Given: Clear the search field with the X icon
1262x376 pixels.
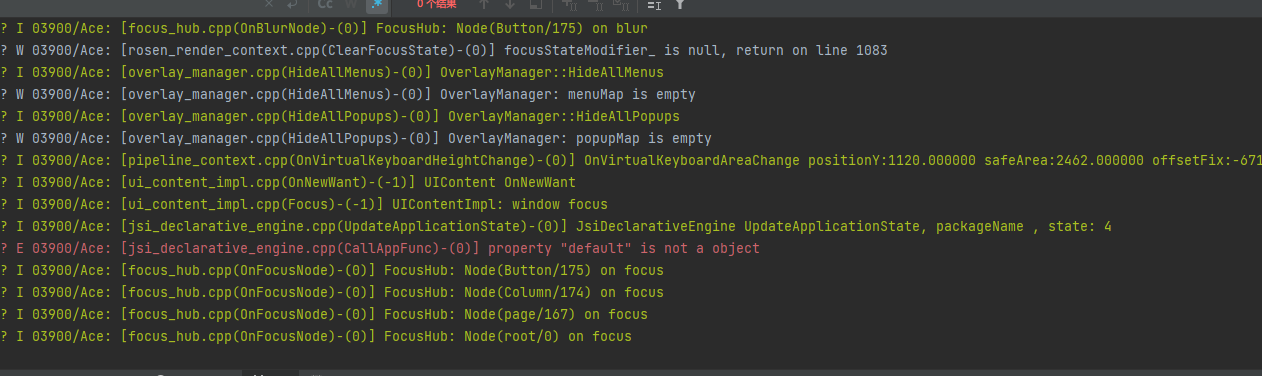Looking at the screenshot, I should tap(269, 4).
